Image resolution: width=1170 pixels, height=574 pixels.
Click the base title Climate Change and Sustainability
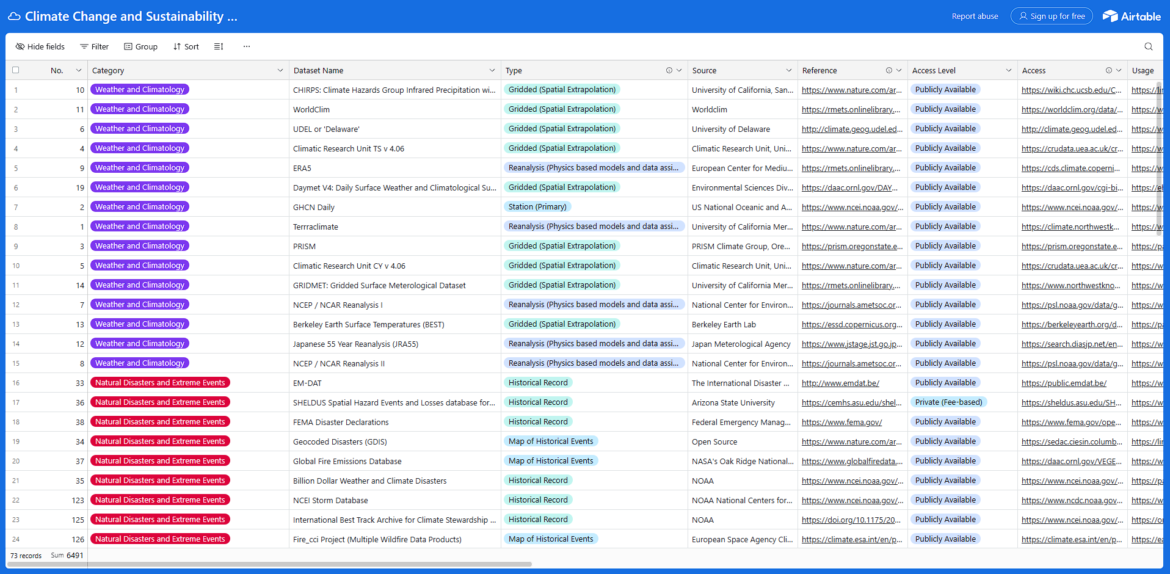coord(131,16)
